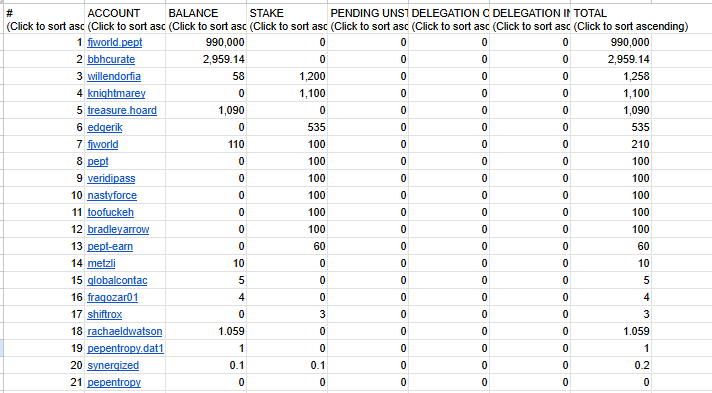Viewport: 712px width, 393px height.
Task: Select the row number 19 cell
Action: pyautogui.click(x=44, y=348)
